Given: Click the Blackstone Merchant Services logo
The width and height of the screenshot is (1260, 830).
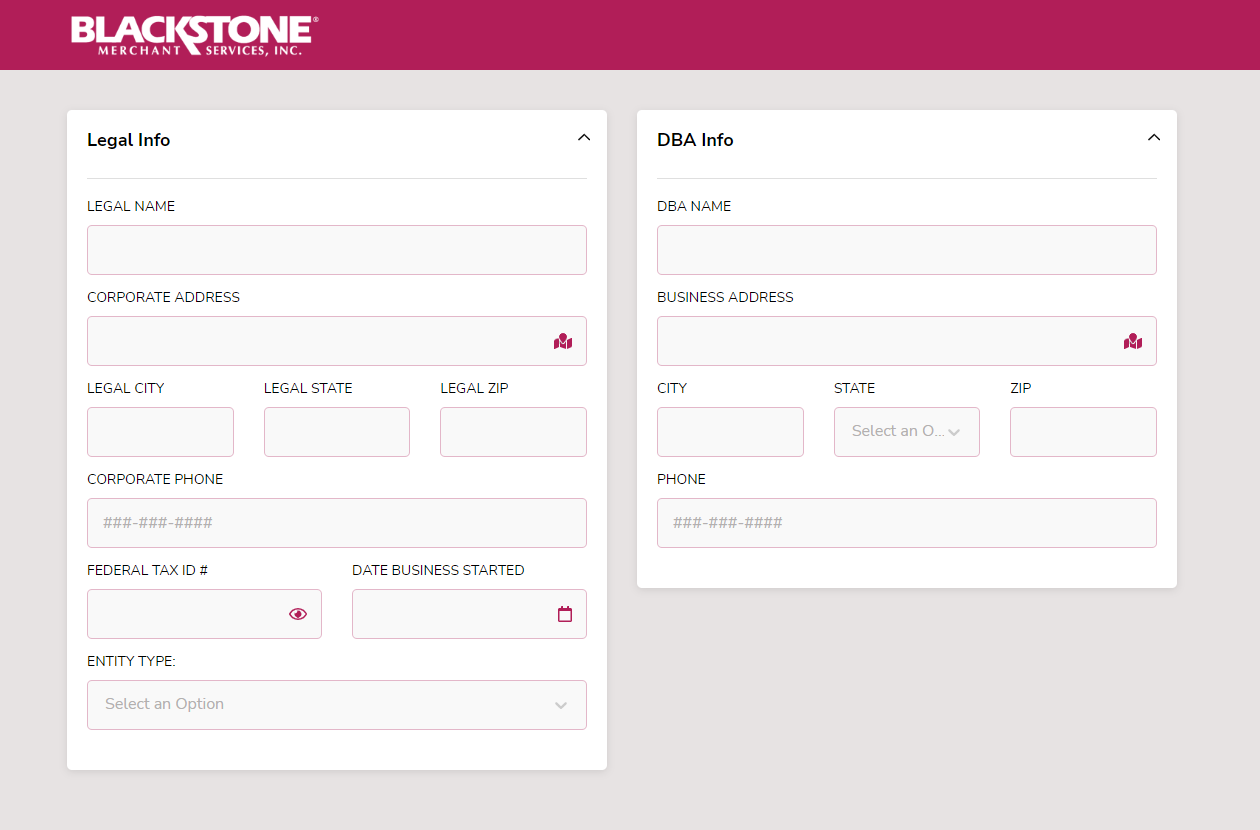Looking at the screenshot, I should point(195,35).
